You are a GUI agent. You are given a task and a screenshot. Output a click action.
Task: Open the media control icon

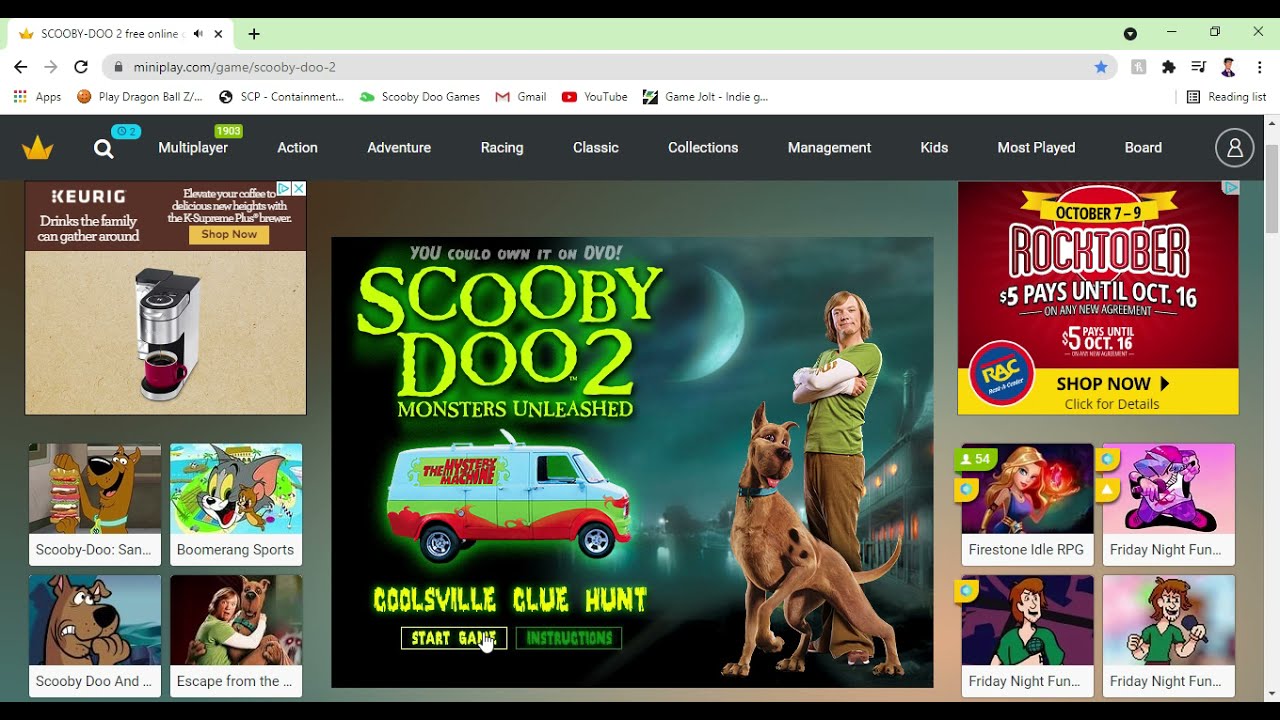point(1198,67)
